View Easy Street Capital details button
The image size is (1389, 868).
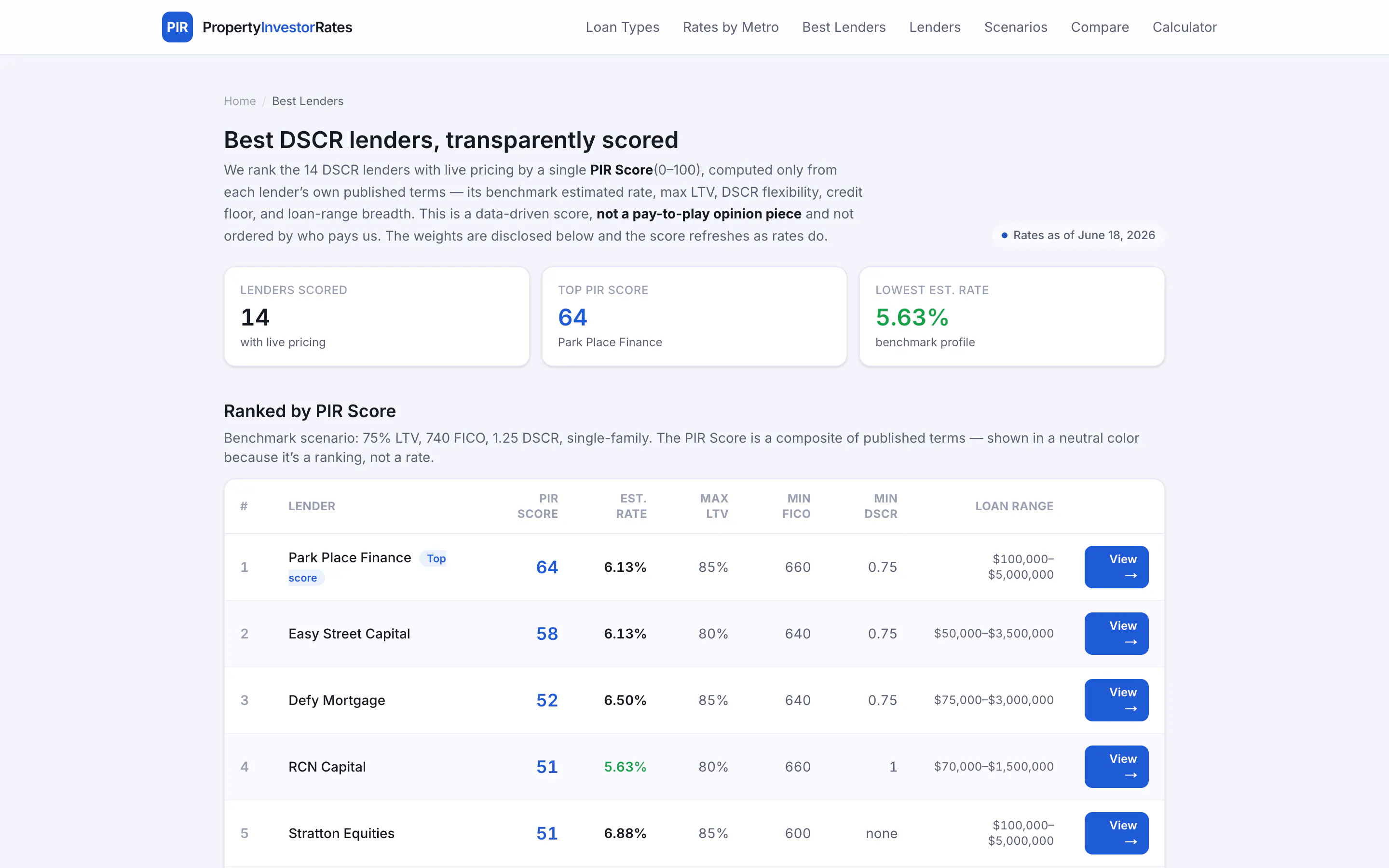point(1117,633)
